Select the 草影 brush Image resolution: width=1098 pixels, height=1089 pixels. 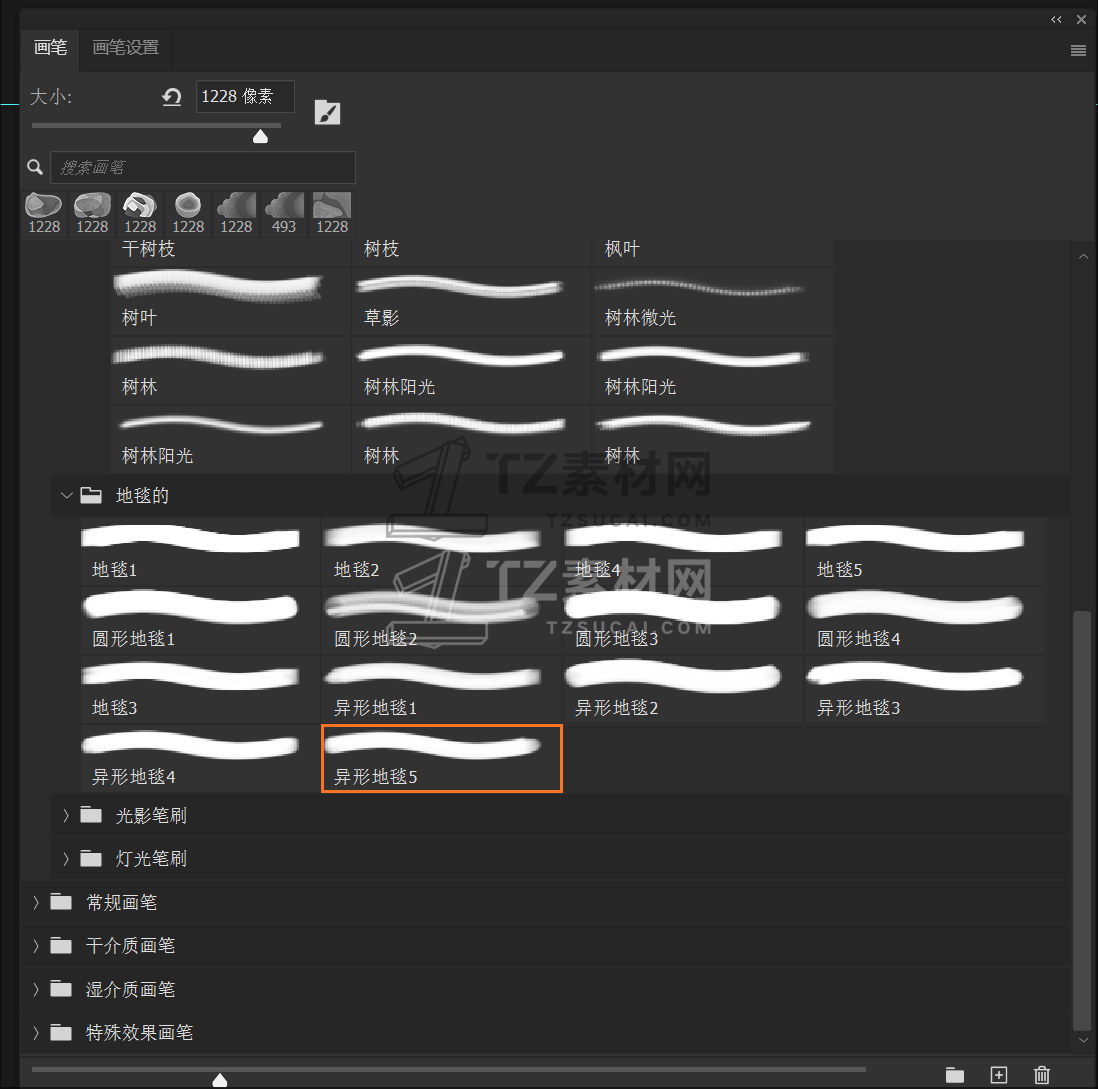[x=471, y=301]
